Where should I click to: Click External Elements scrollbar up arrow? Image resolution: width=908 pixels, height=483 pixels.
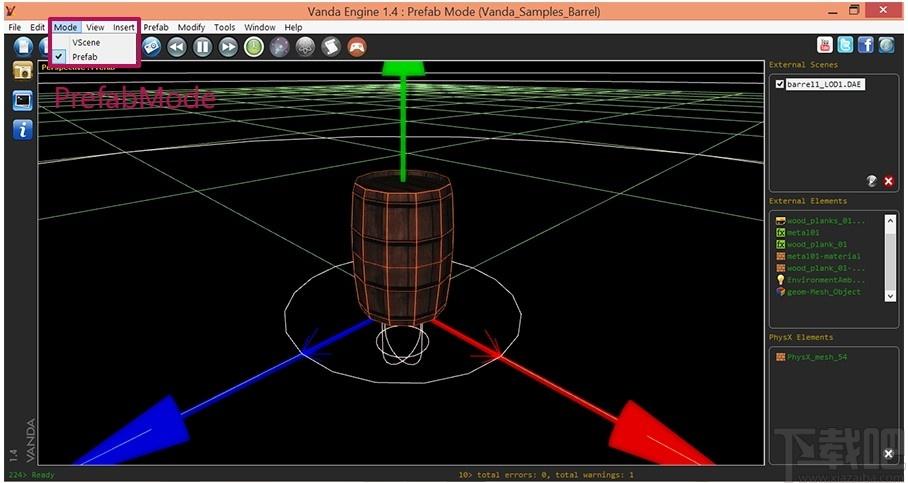click(x=890, y=220)
